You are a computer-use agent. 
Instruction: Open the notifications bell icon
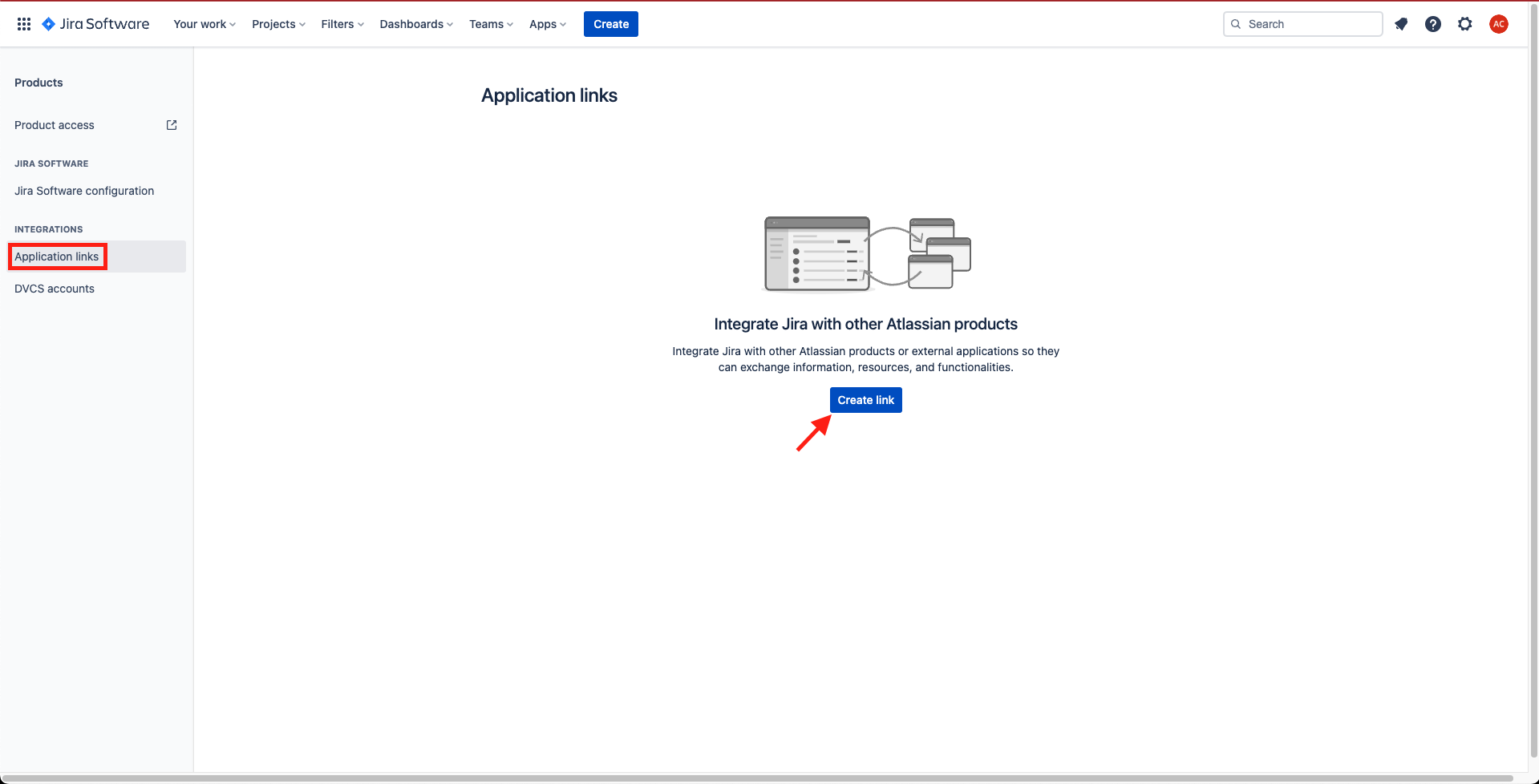1401,24
